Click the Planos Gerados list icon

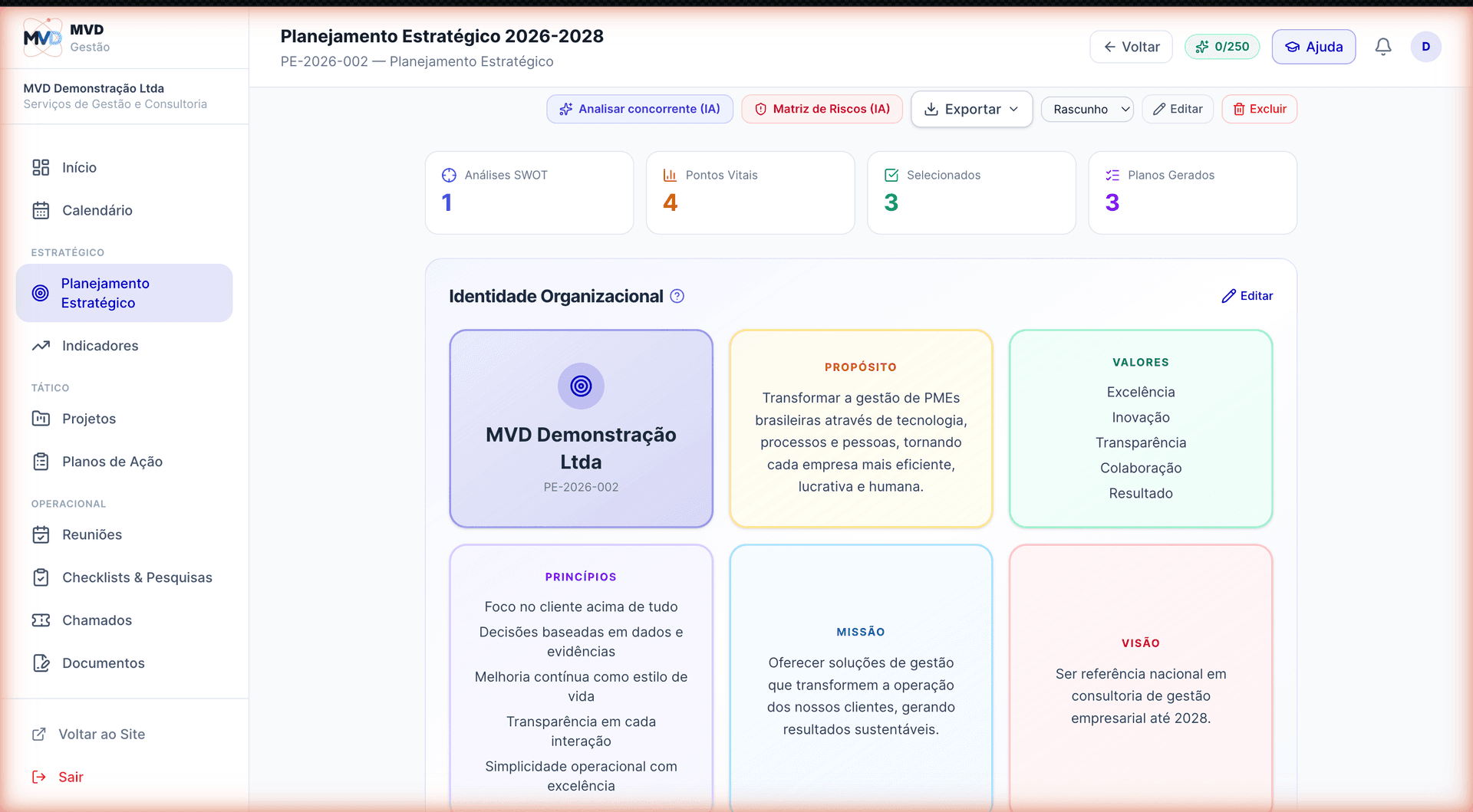click(1112, 175)
